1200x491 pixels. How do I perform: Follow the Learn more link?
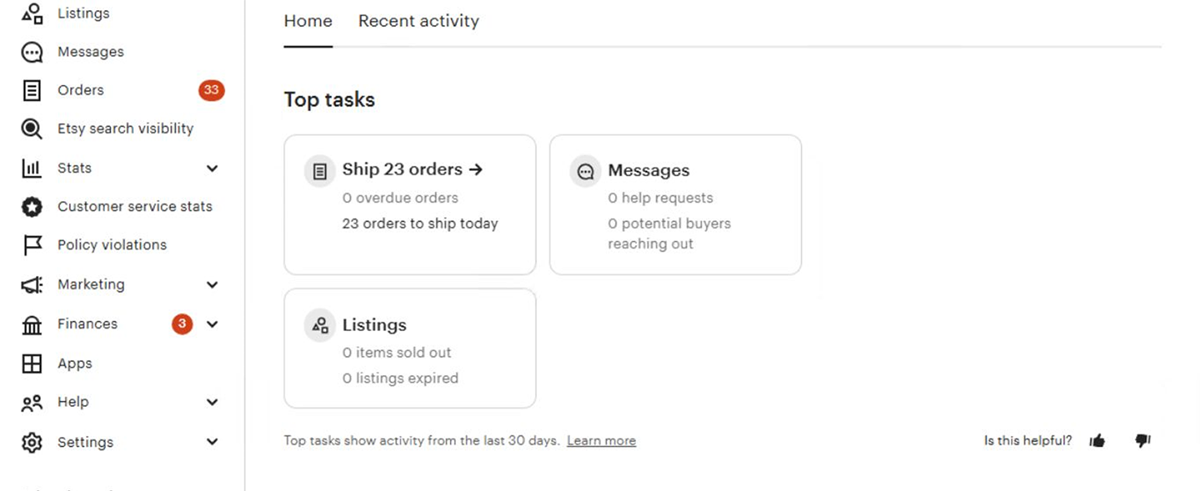tap(601, 441)
